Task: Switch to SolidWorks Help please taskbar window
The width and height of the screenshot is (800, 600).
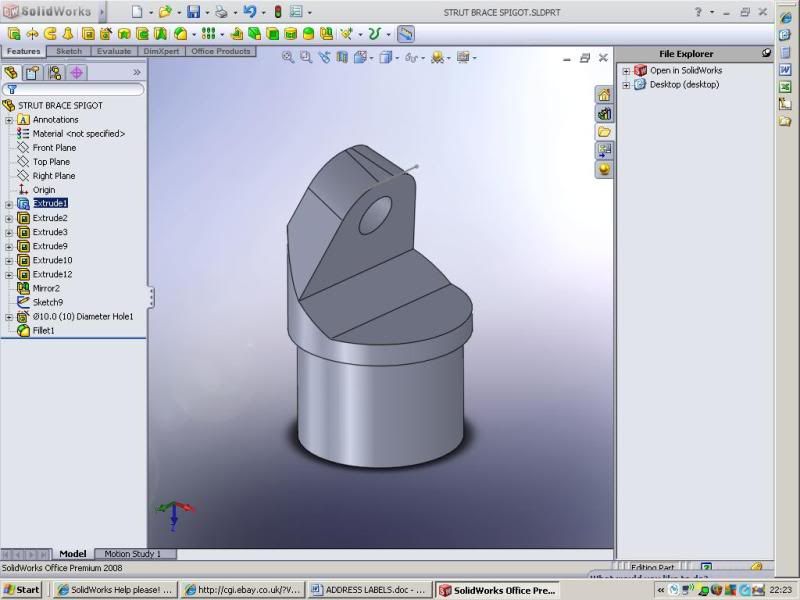Action: coord(116,590)
